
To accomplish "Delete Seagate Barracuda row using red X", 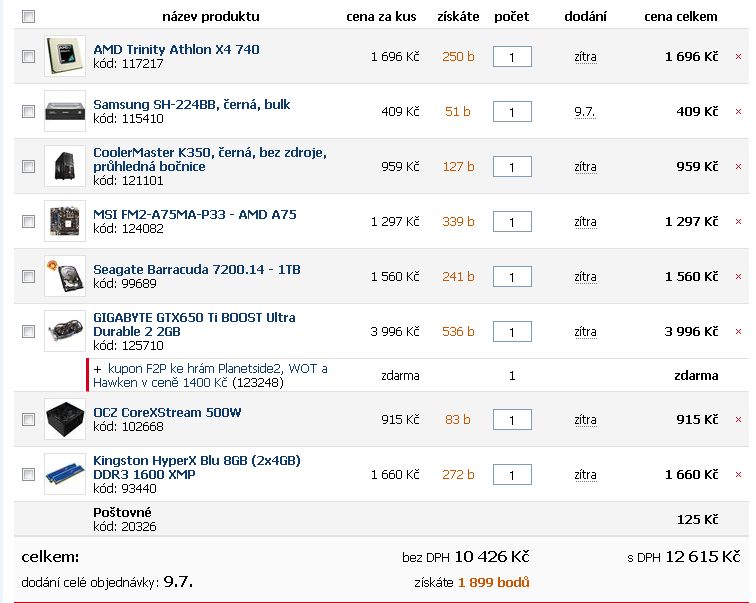I will [x=738, y=277].
